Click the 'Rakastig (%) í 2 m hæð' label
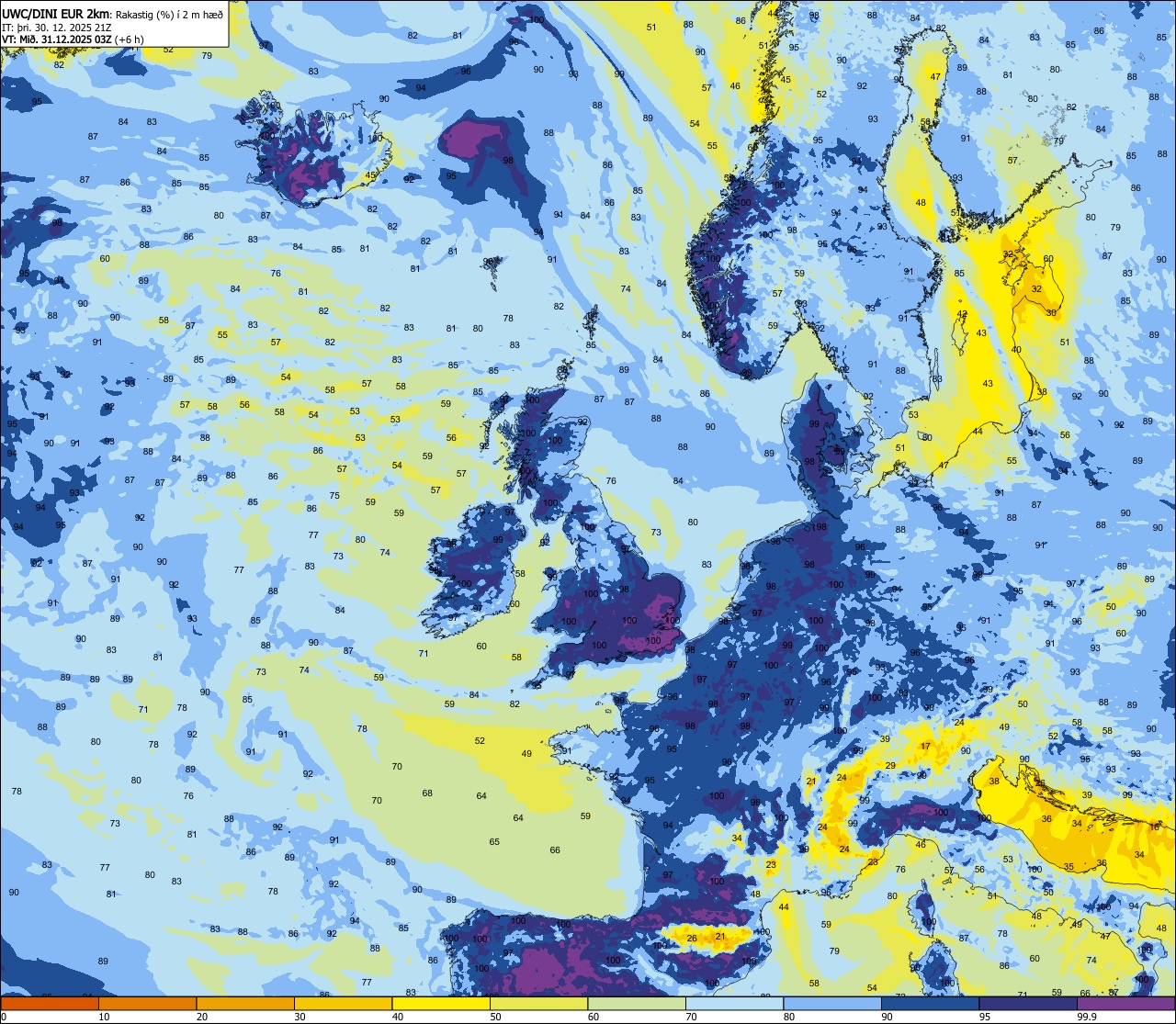The width and height of the screenshot is (1176, 1024). pyautogui.click(x=170, y=14)
